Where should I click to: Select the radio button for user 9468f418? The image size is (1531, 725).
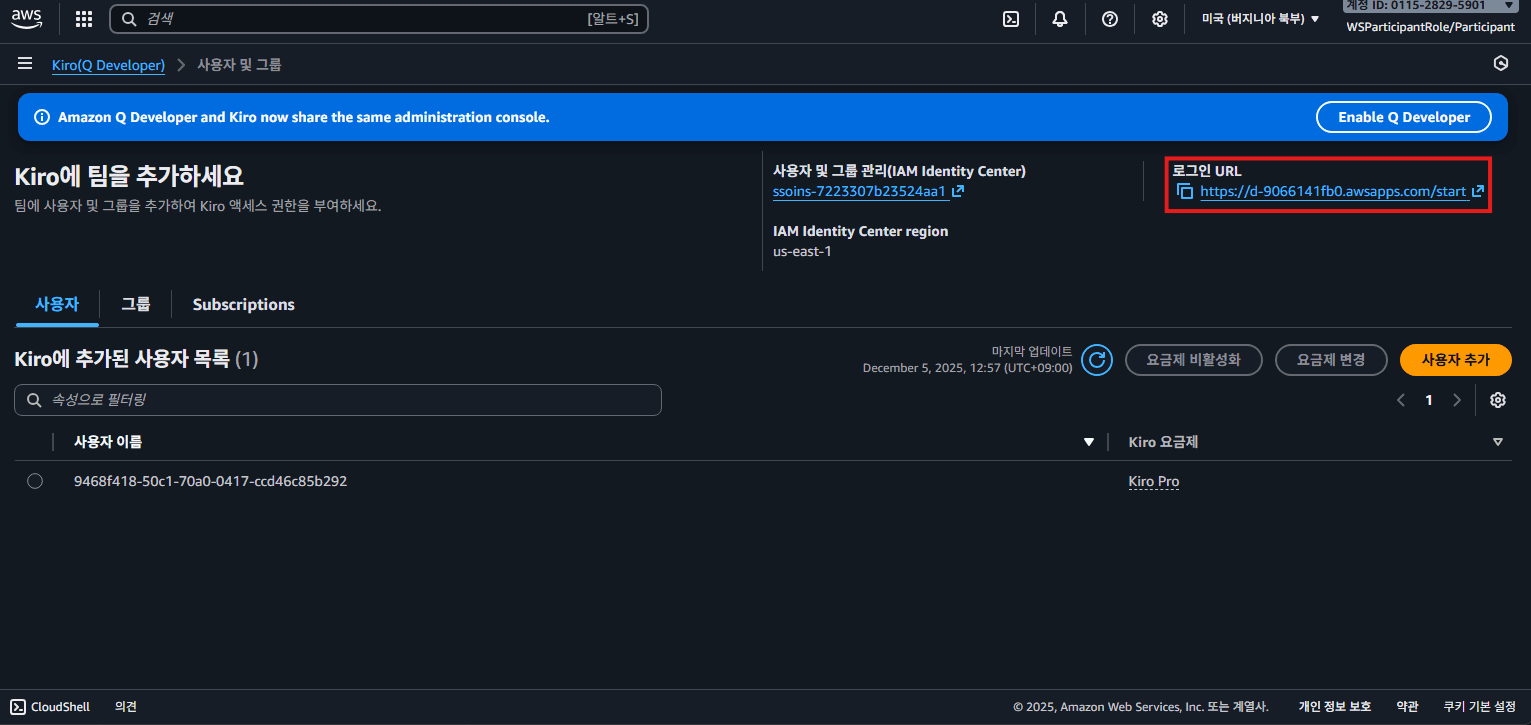35,481
